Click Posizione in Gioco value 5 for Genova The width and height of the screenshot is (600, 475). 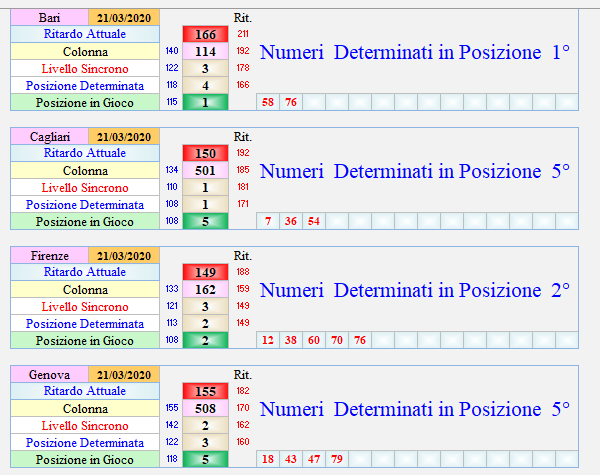click(x=205, y=460)
